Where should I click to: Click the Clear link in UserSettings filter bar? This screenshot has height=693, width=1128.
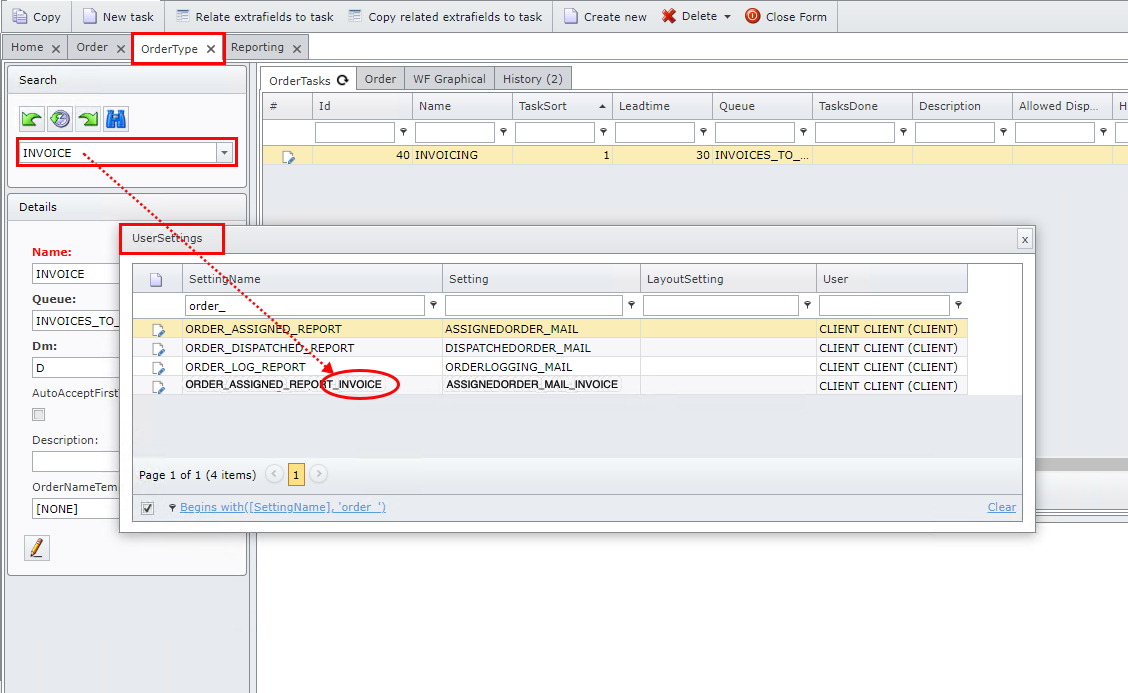[x=1001, y=507]
